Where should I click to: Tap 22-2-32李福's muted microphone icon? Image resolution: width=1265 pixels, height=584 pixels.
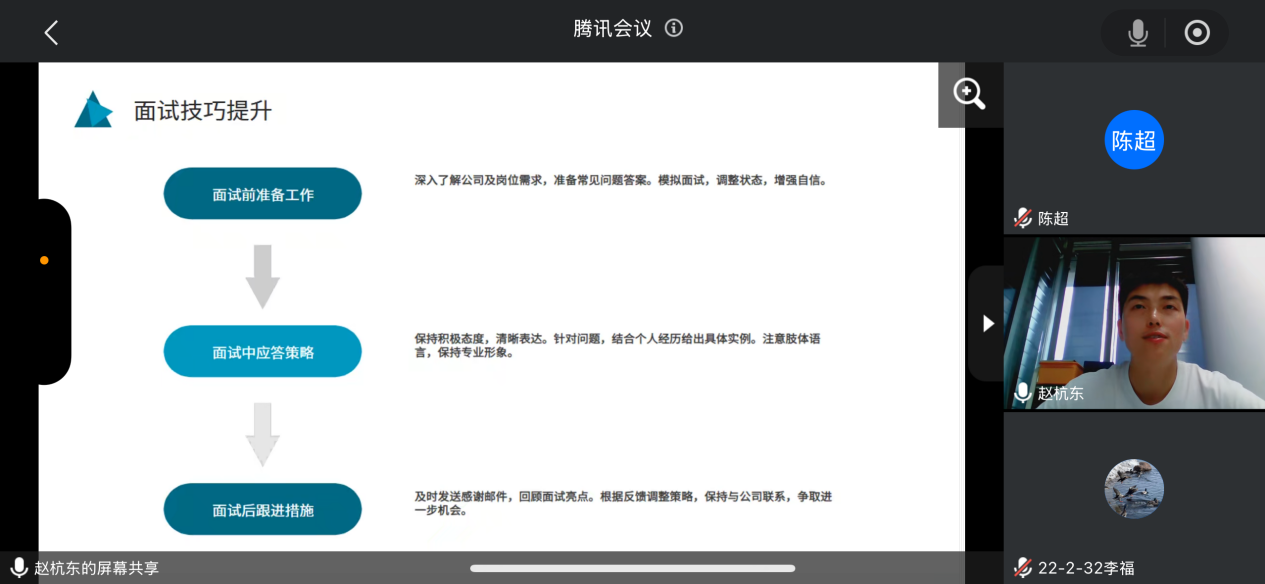pyautogui.click(x=1022, y=568)
